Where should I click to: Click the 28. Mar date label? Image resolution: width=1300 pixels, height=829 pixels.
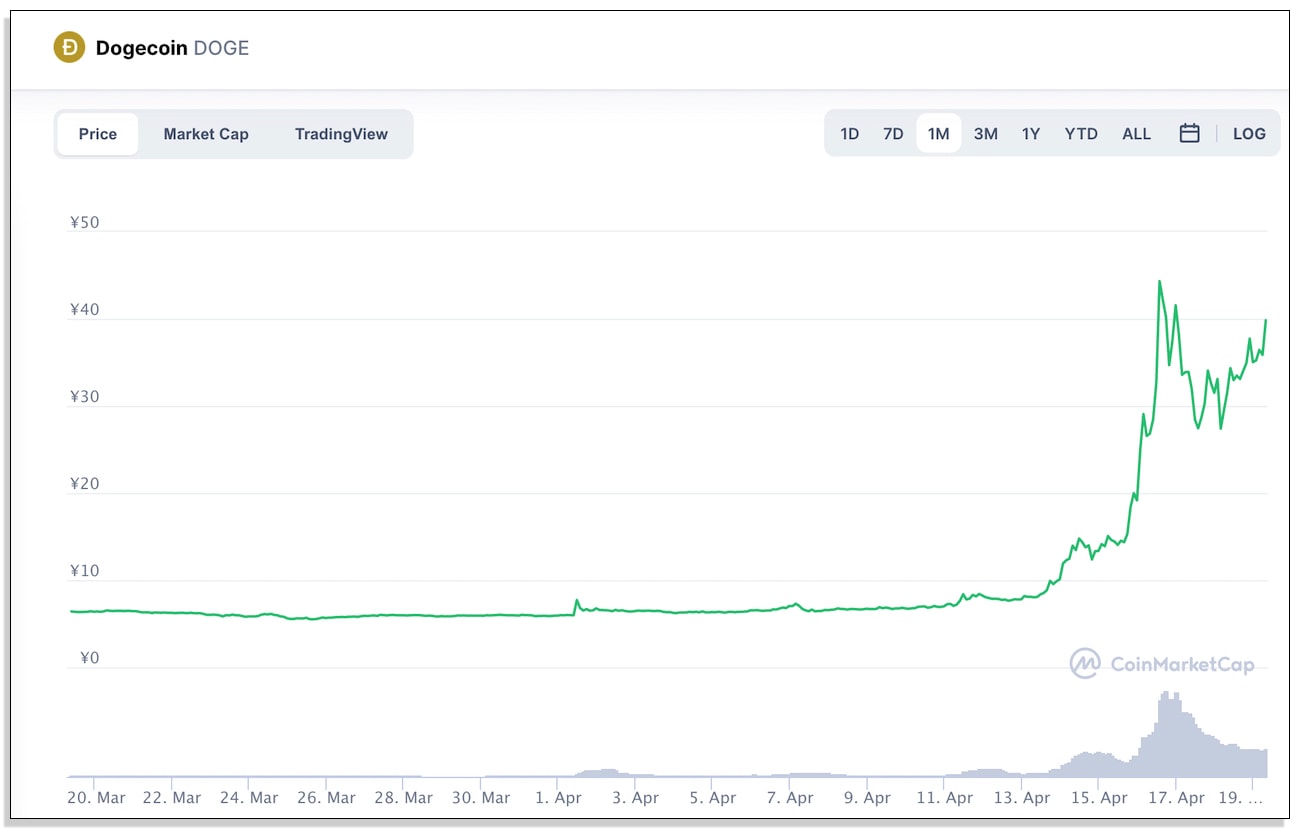click(x=403, y=798)
